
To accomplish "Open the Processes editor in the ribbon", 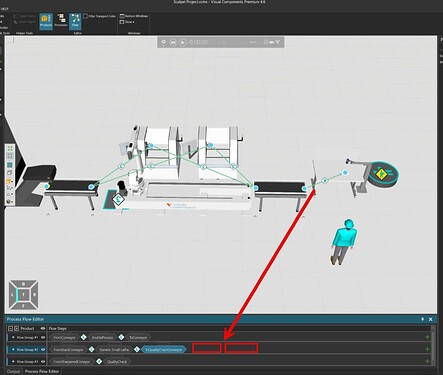I will [x=61, y=21].
